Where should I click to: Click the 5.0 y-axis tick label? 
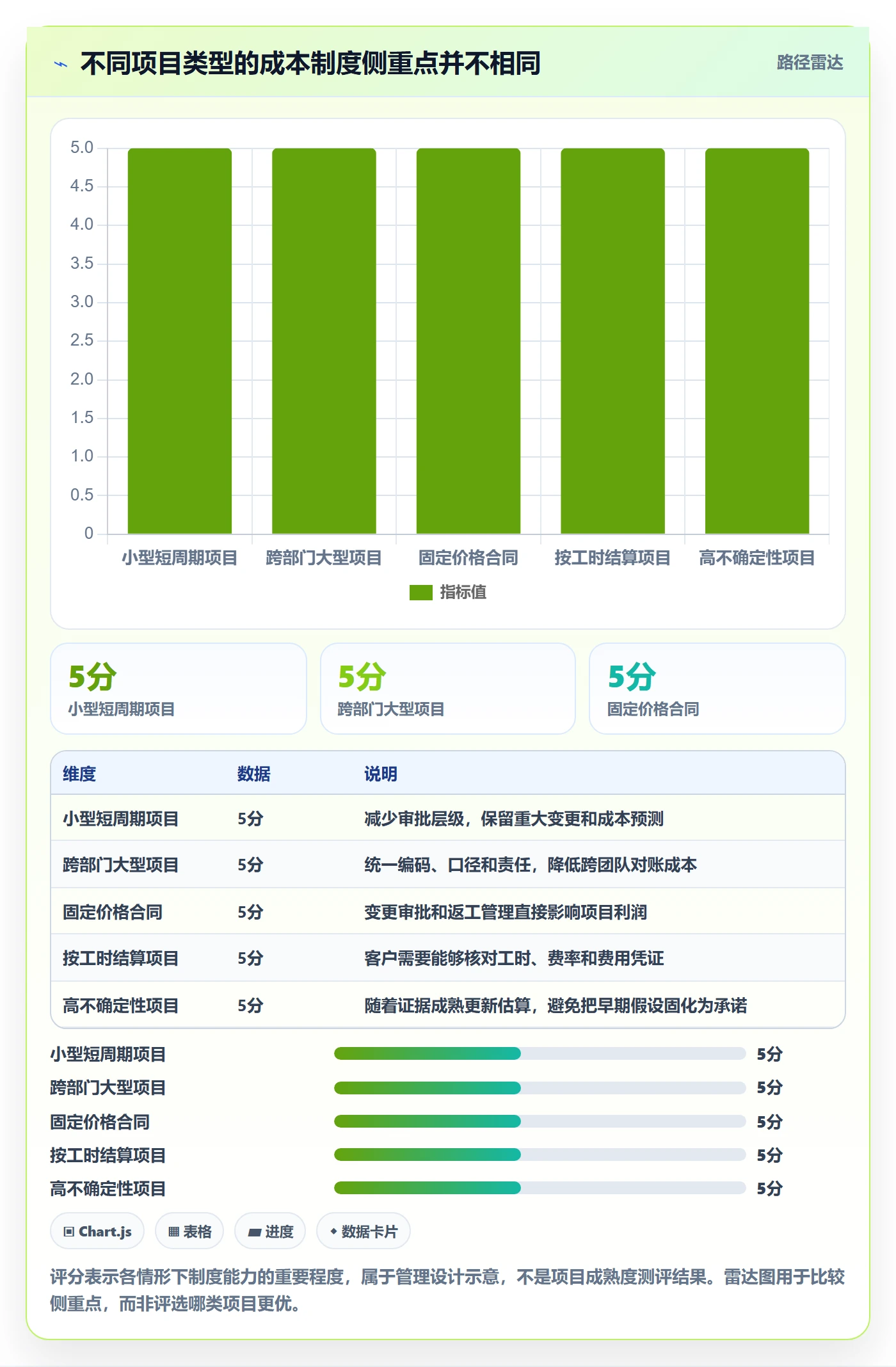pyautogui.click(x=82, y=148)
